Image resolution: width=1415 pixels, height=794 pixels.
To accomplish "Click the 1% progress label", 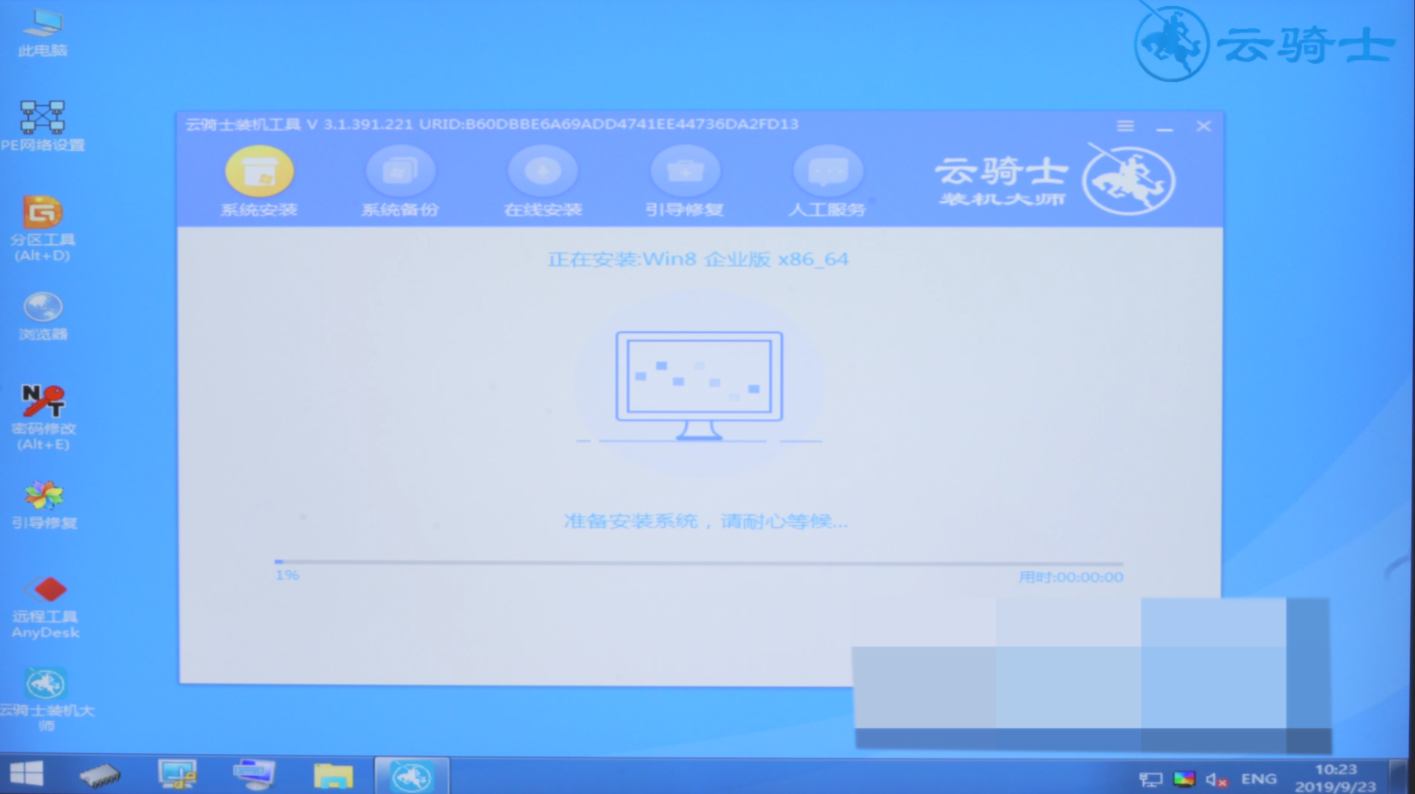I will click(x=287, y=575).
